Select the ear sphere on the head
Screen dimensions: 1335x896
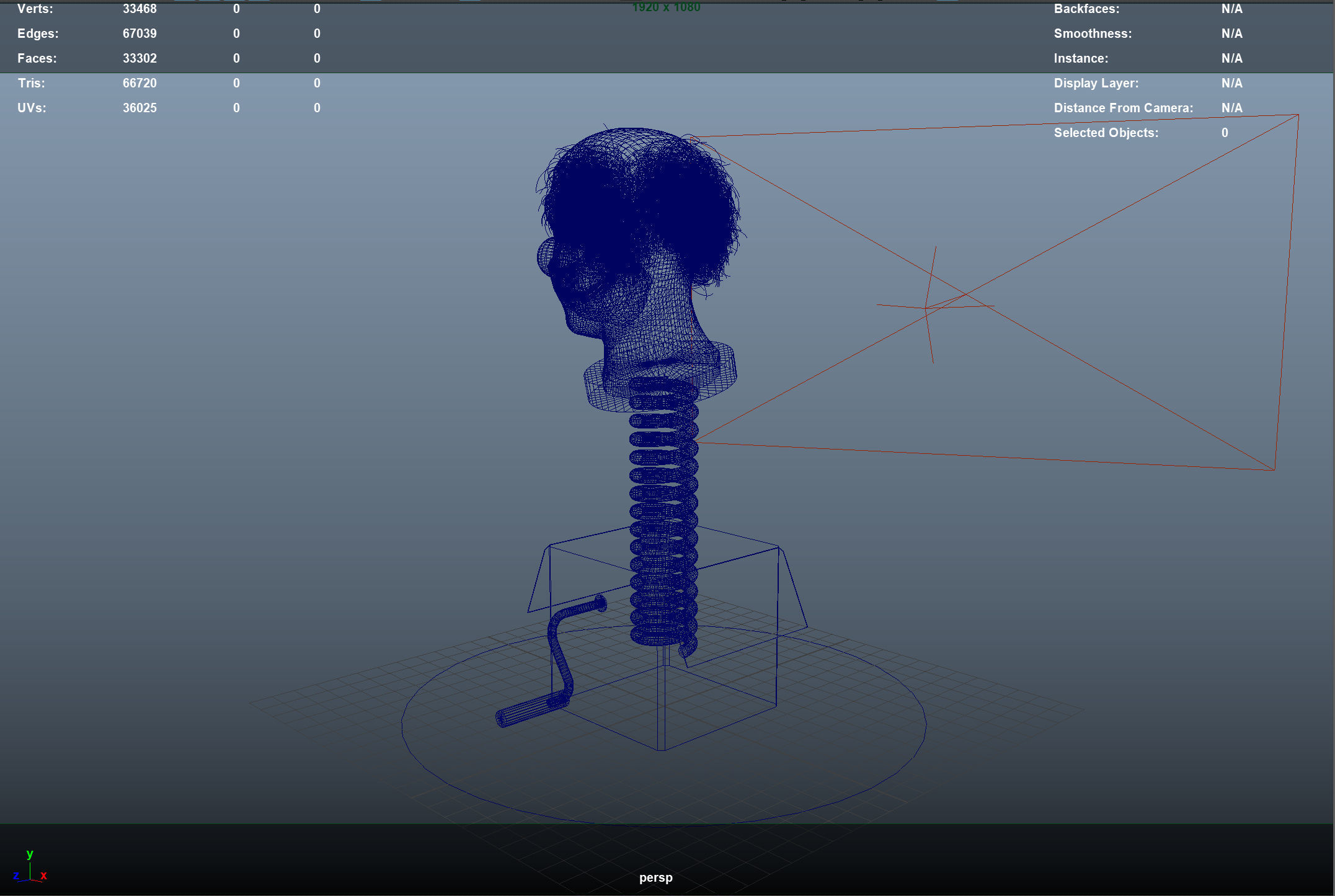click(x=546, y=257)
